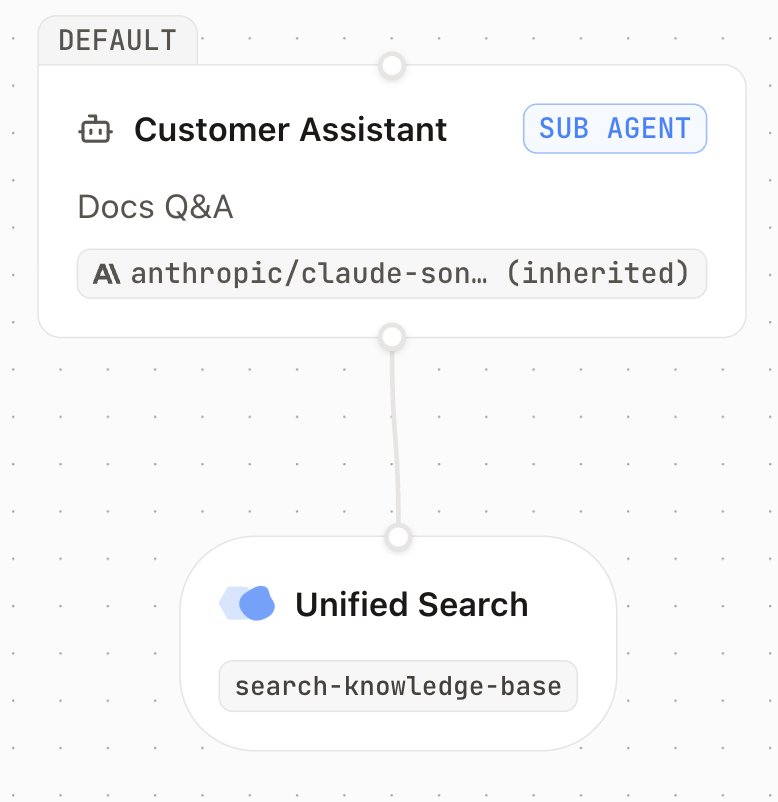Open the anthropic/claude-son… (inherited) model chip
The width and height of the screenshot is (778, 802).
click(x=392, y=274)
